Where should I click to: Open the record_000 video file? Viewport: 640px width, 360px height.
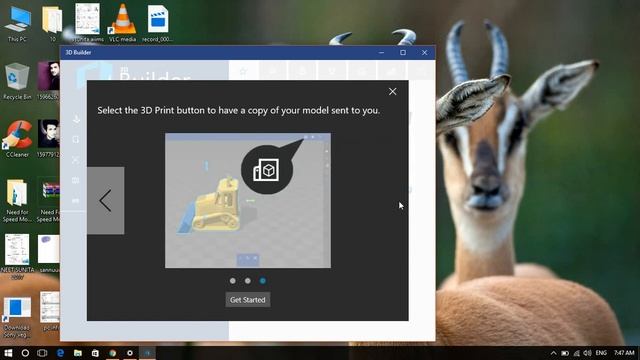158,23
